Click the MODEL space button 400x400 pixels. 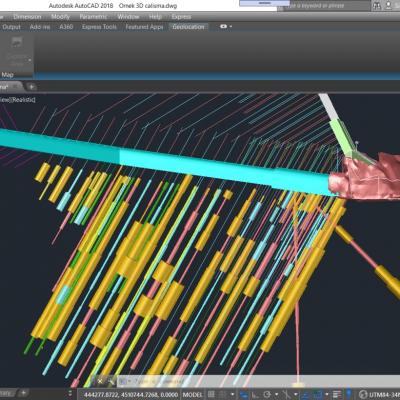(192, 395)
